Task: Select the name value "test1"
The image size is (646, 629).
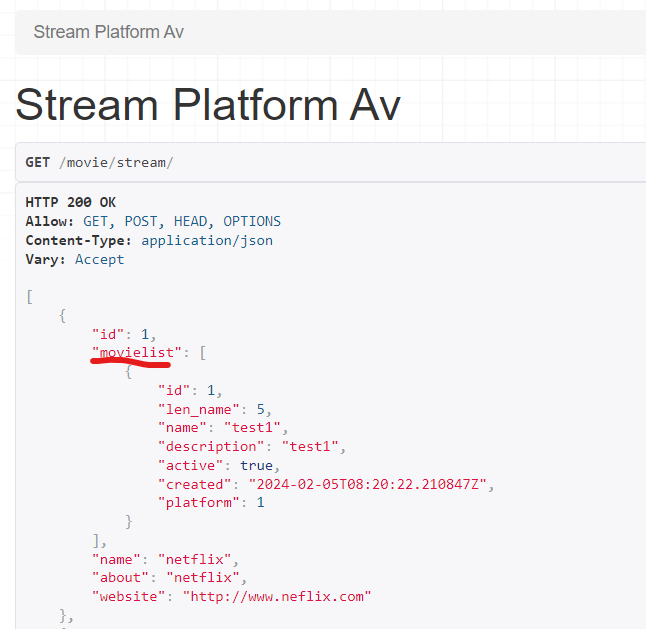Action: tap(253, 428)
